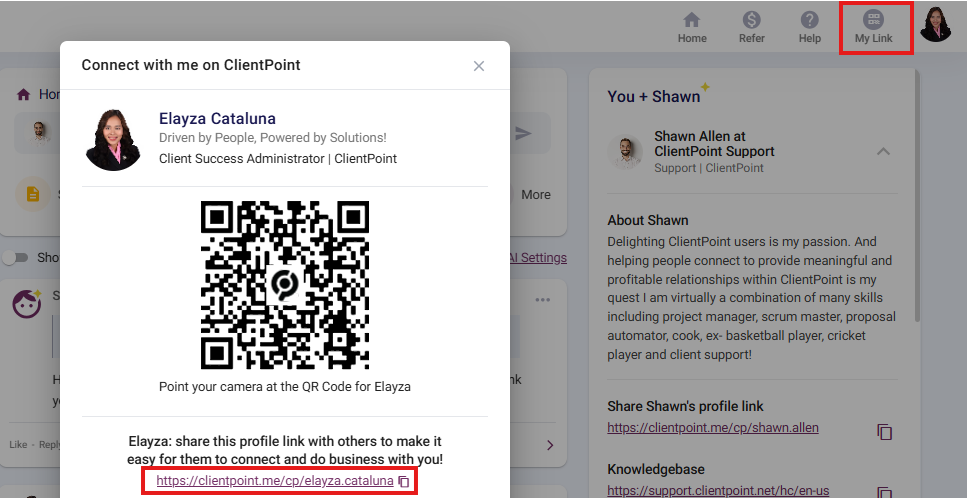Expand the post with right chevron arrow

(x=550, y=445)
